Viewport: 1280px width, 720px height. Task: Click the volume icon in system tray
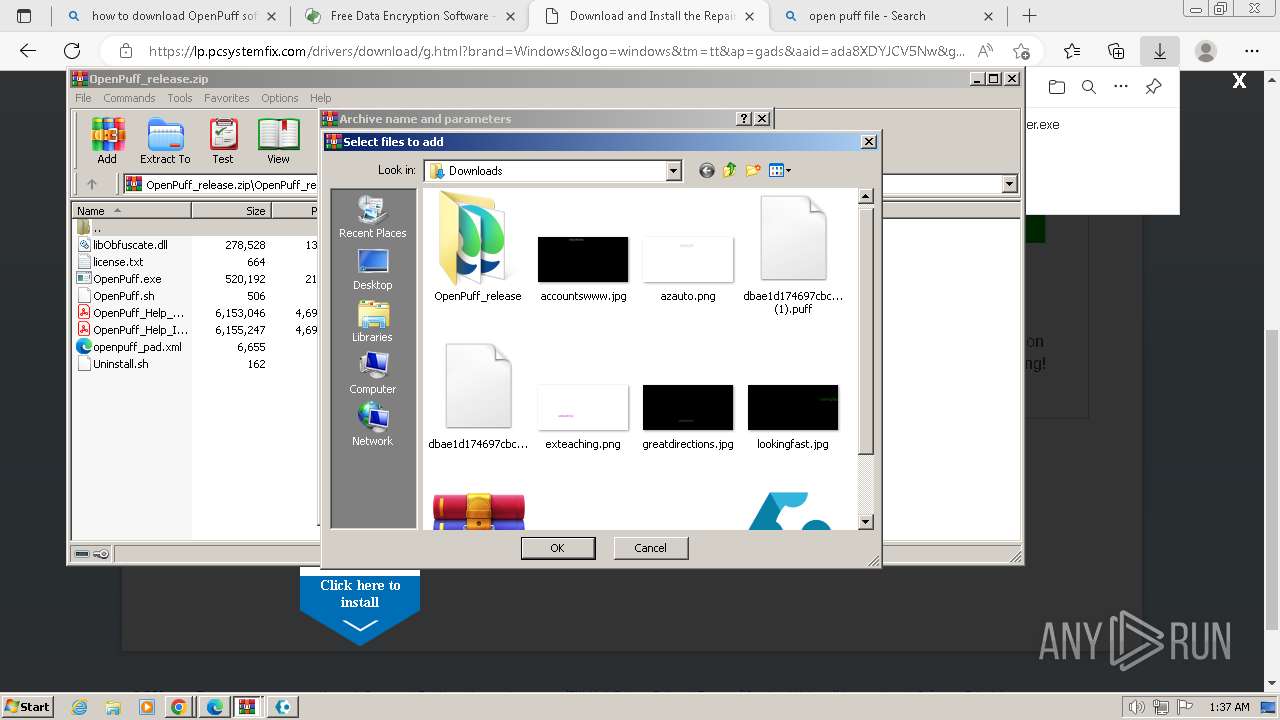tap(1136, 707)
